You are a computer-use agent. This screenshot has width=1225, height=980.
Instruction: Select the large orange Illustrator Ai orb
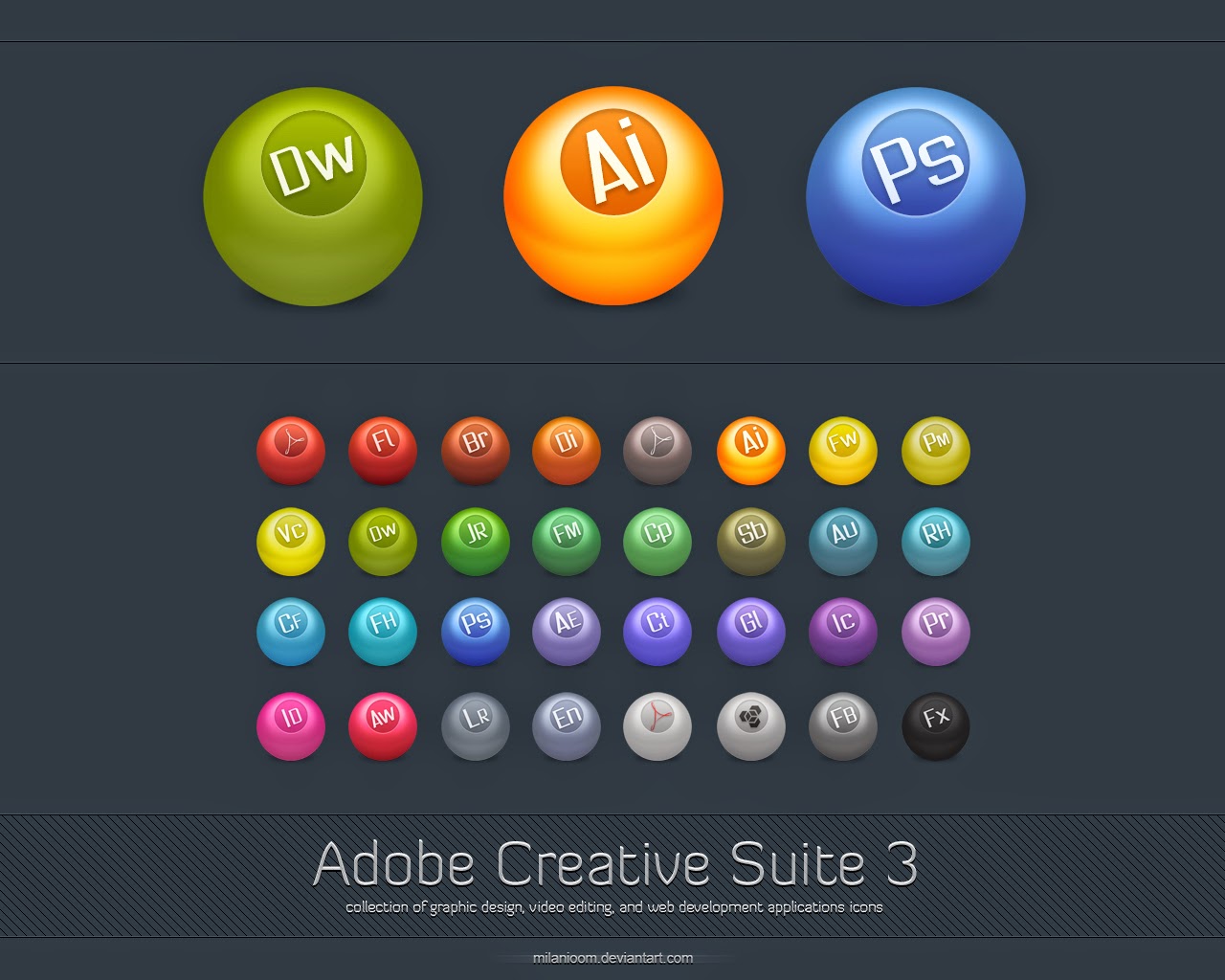point(613,196)
